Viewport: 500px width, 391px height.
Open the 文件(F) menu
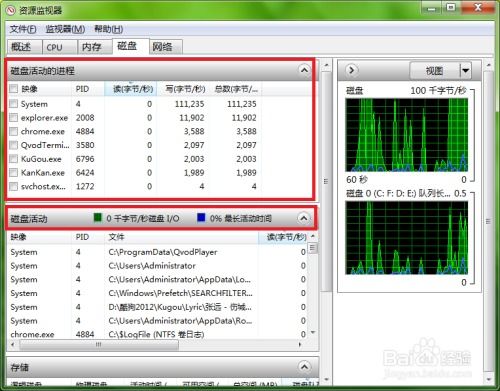(23, 29)
